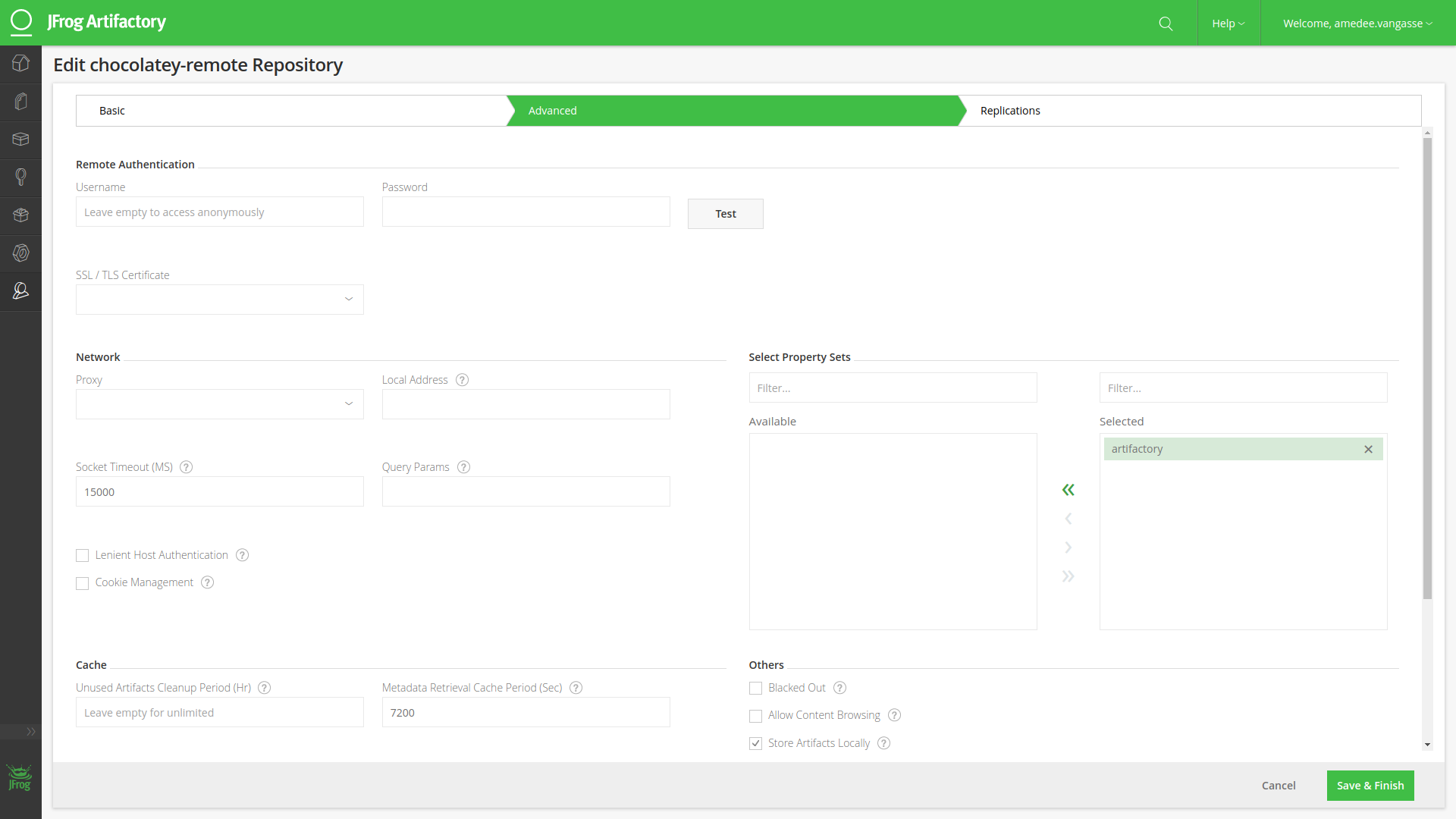Viewport: 1456px width, 819px height.
Task: Open the Proxy dropdown
Action: (x=220, y=404)
